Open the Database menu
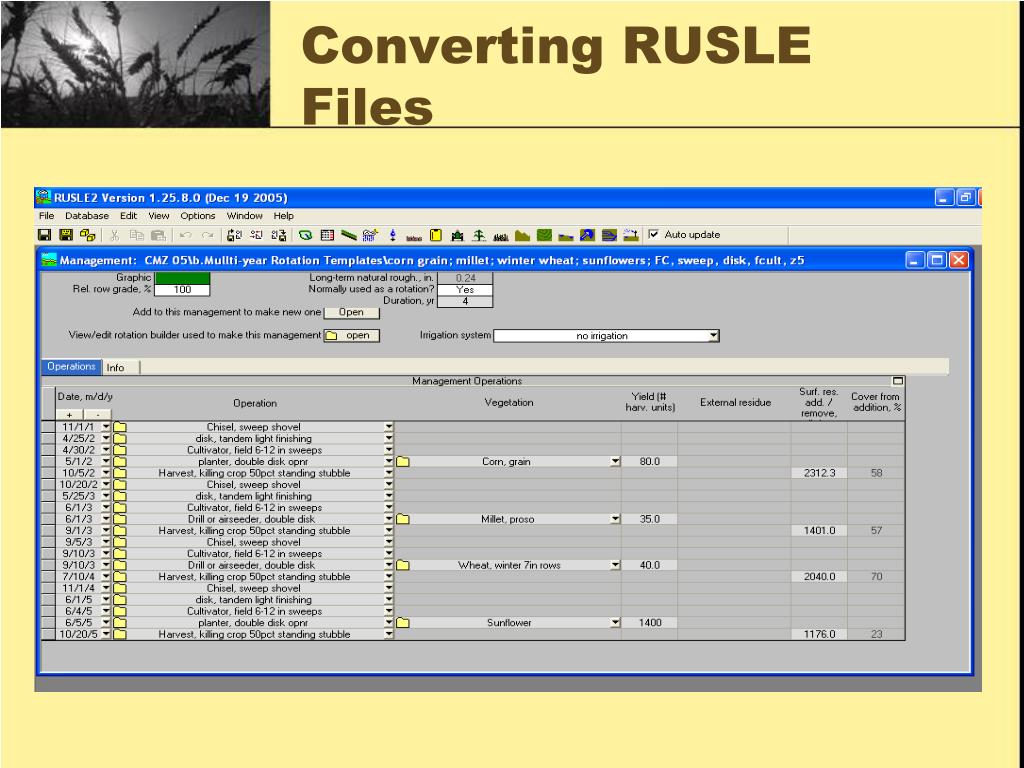Screen dimensions: 1024x768 pos(87,216)
